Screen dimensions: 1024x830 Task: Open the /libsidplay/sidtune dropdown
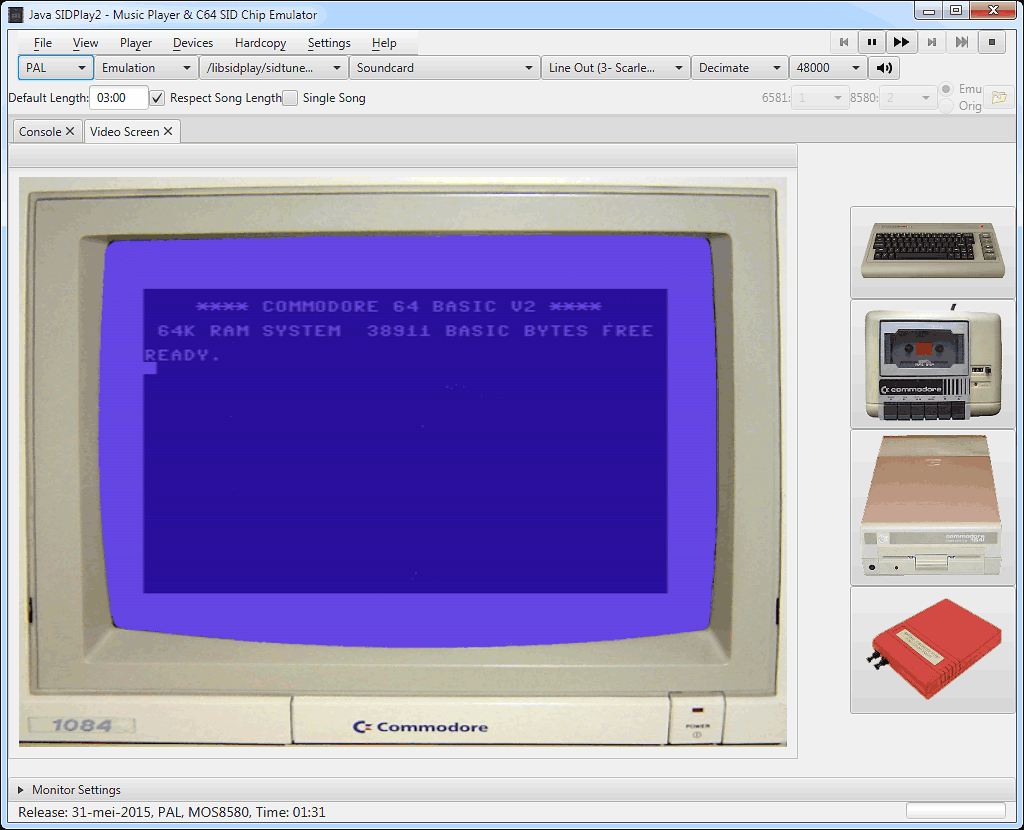tap(273, 68)
